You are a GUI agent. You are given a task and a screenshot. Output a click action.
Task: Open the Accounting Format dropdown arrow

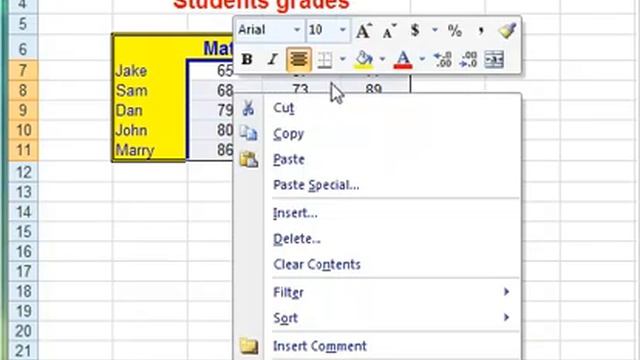click(435, 30)
